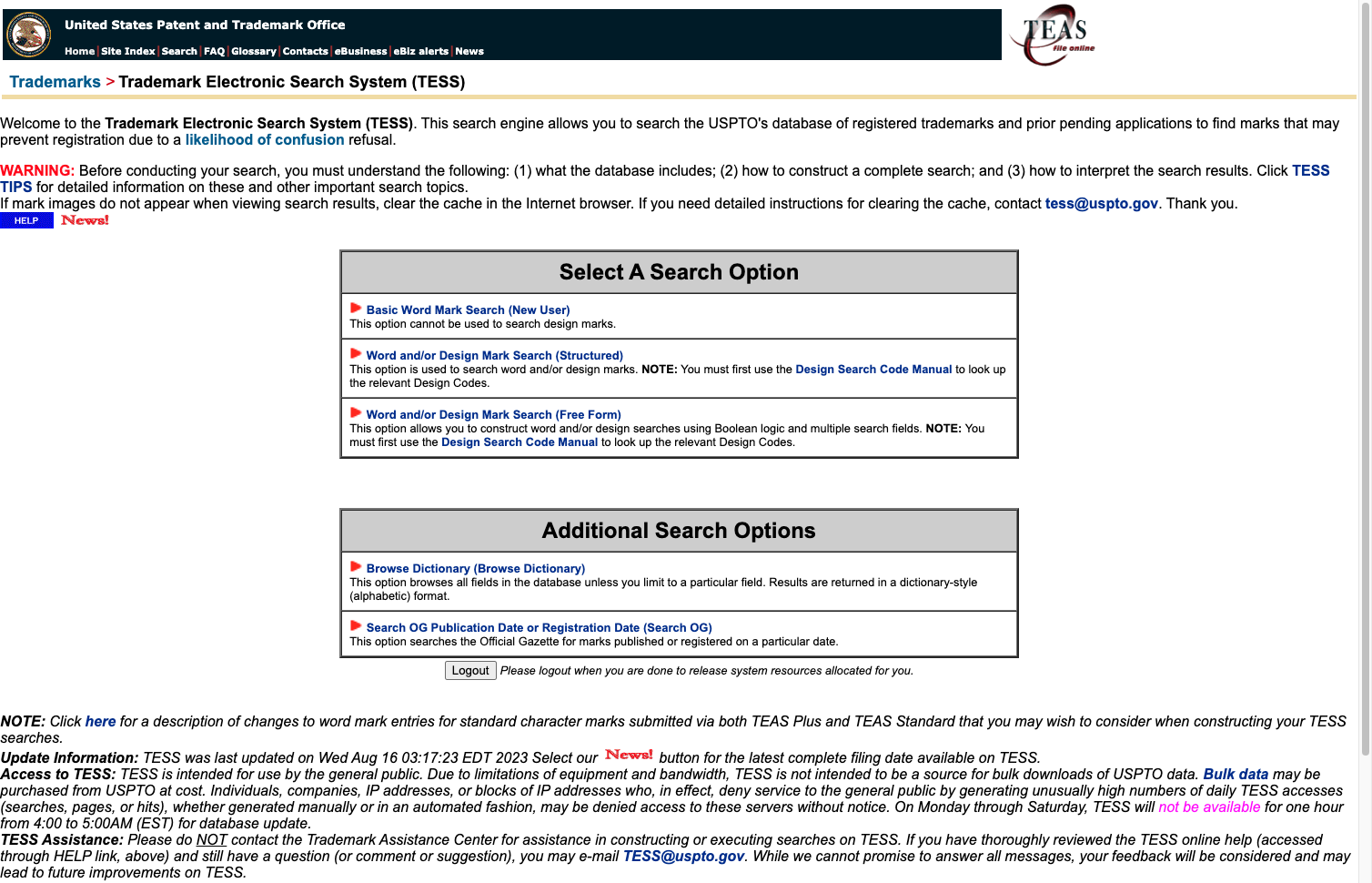
Task: Click red arrow beside Basic Word Mark Search
Action: pos(356,309)
